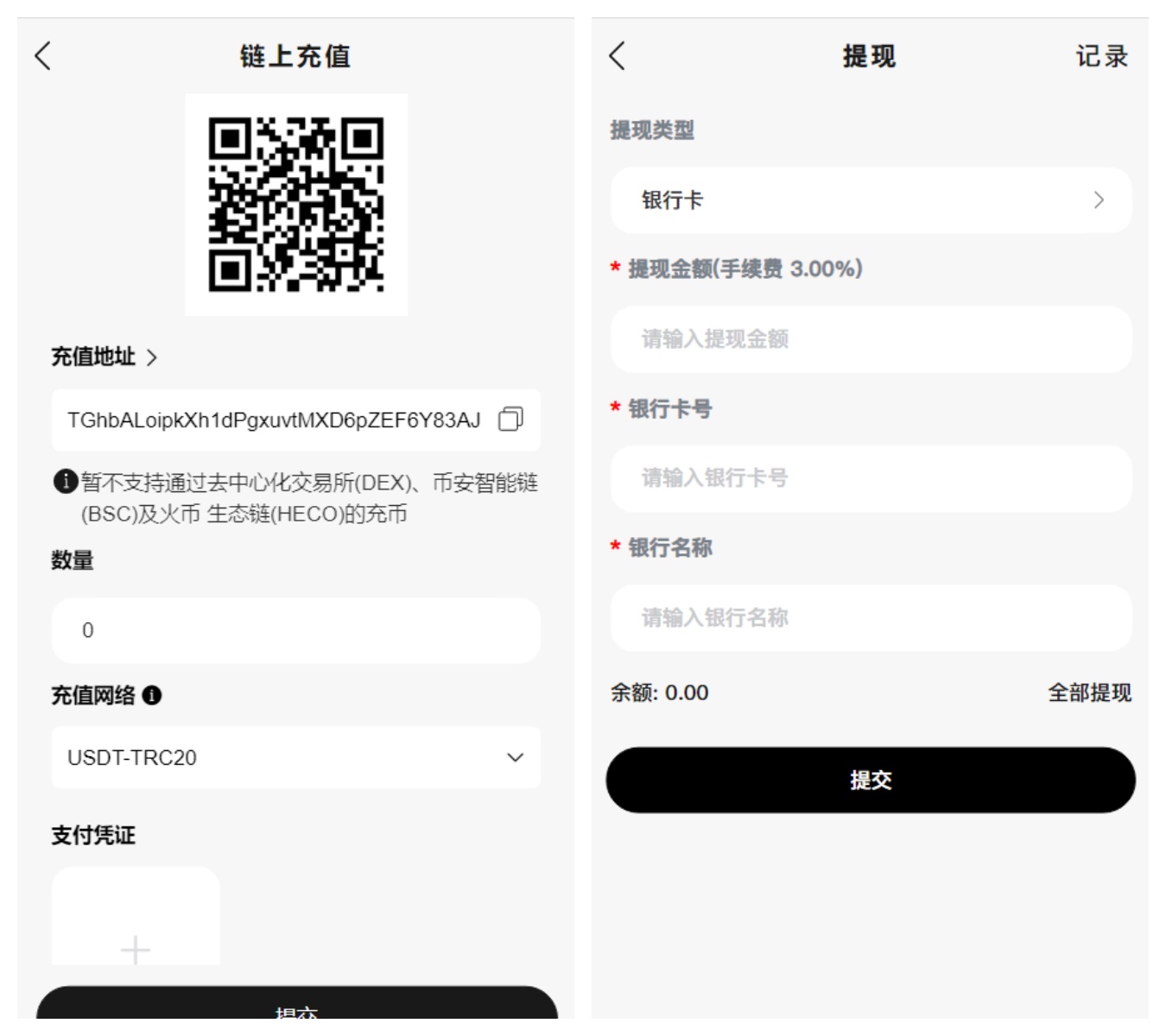
Task: Tap the deposit QR code image
Action: tap(296, 205)
